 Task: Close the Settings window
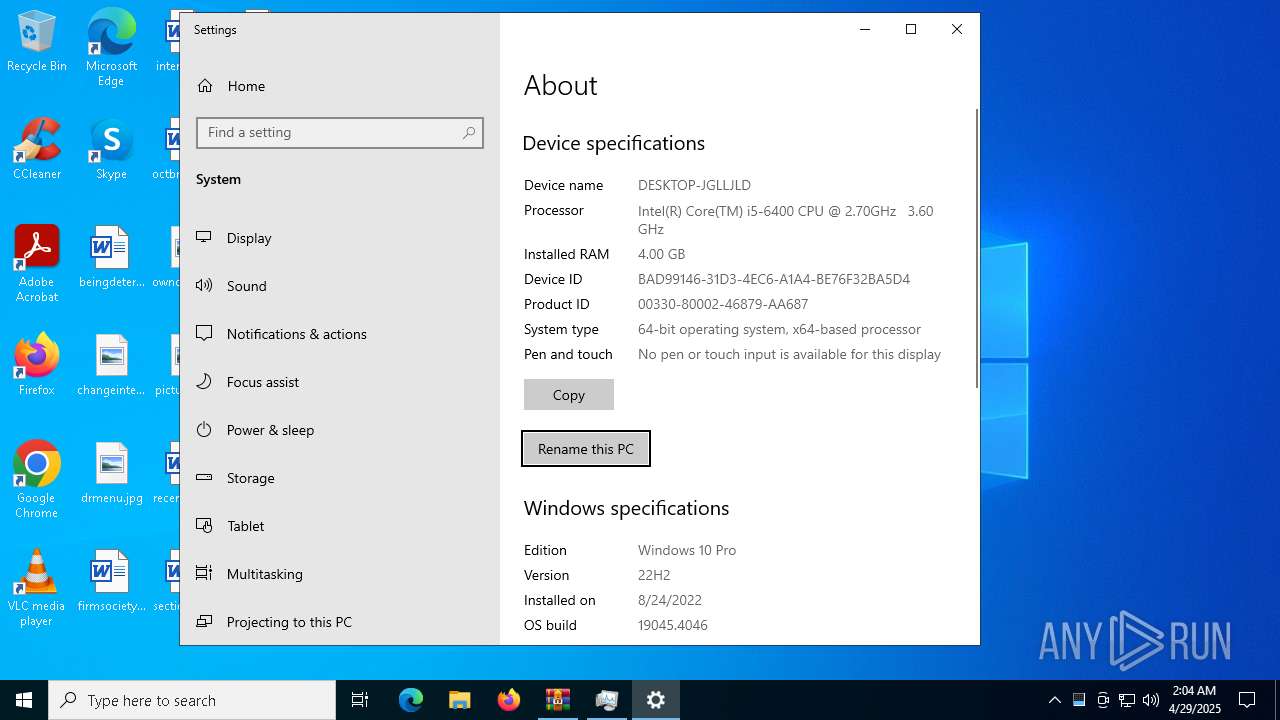point(957,29)
